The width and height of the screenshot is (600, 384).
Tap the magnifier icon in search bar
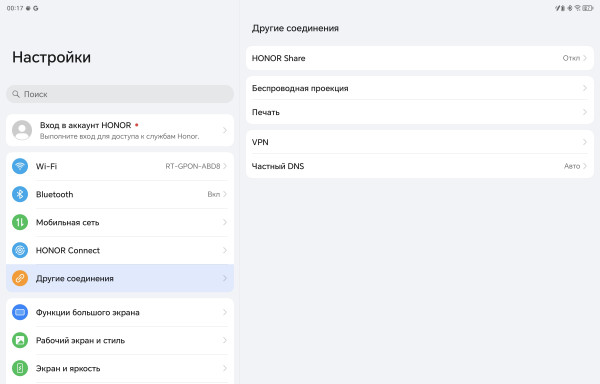pos(16,94)
